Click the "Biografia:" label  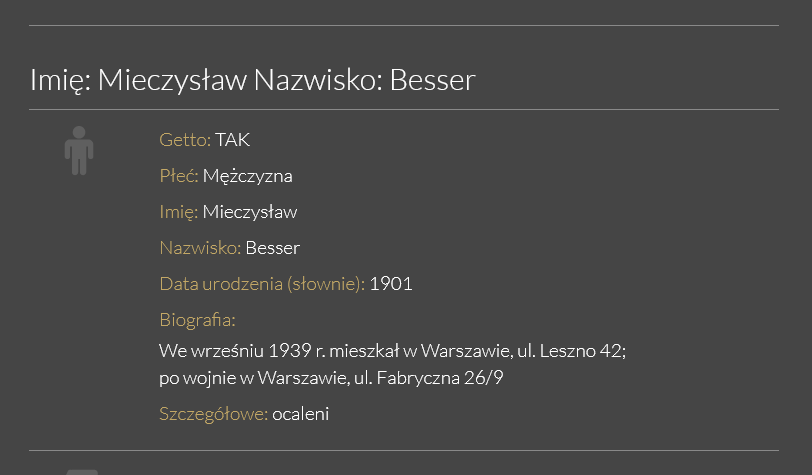point(197,320)
